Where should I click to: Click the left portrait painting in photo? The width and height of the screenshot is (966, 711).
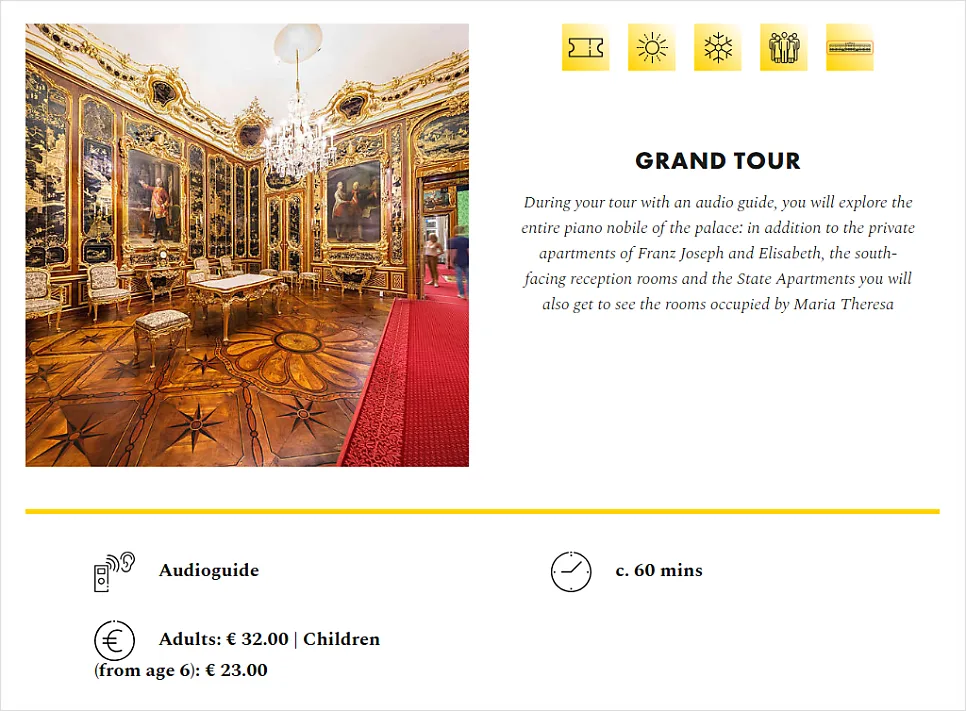pyautogui.click(x=154, y=195)
